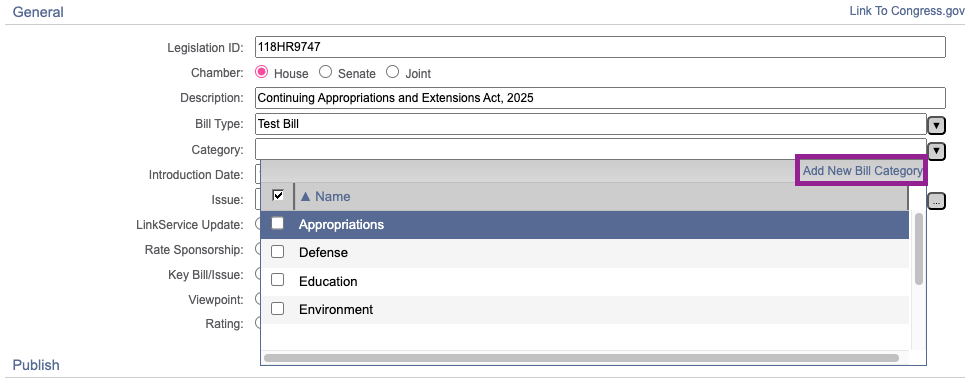This screenshot has width=968, height=385.
Task: Check the Education category checkbox
Action: pyautogui.click(x=278, y=280)
